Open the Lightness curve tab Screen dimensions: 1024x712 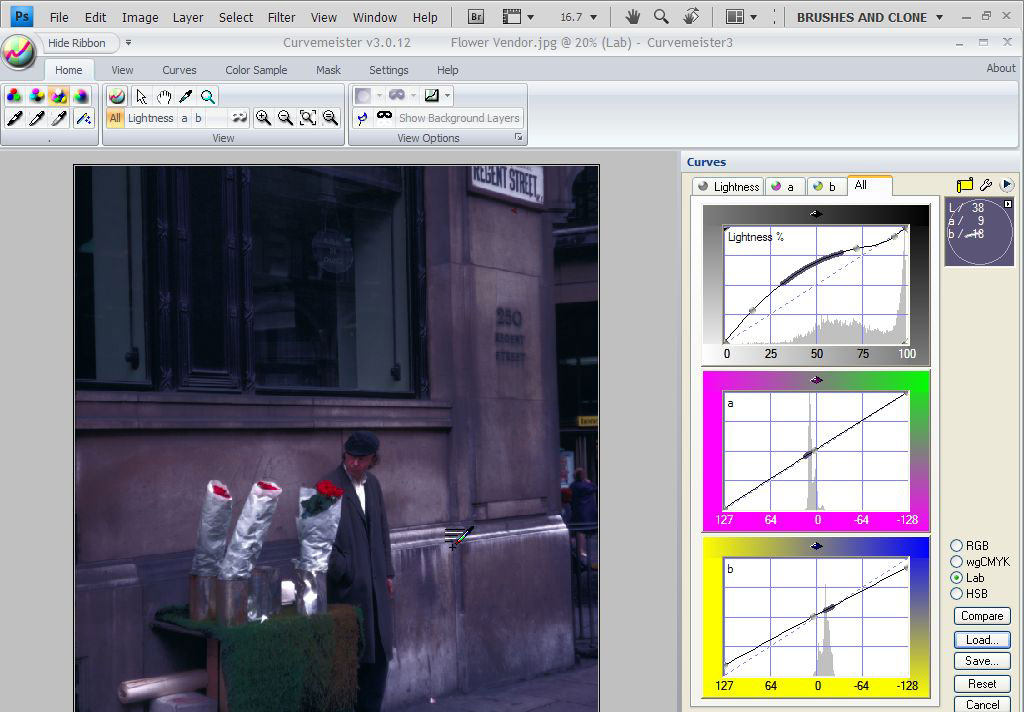click(x=729, y=186)
